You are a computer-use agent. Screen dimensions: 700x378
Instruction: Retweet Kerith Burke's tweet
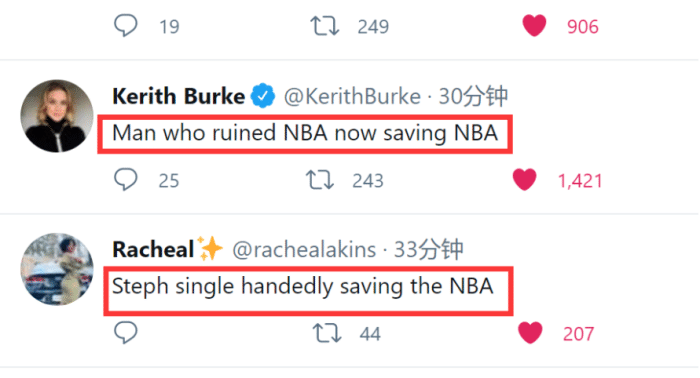click(320, 180)
